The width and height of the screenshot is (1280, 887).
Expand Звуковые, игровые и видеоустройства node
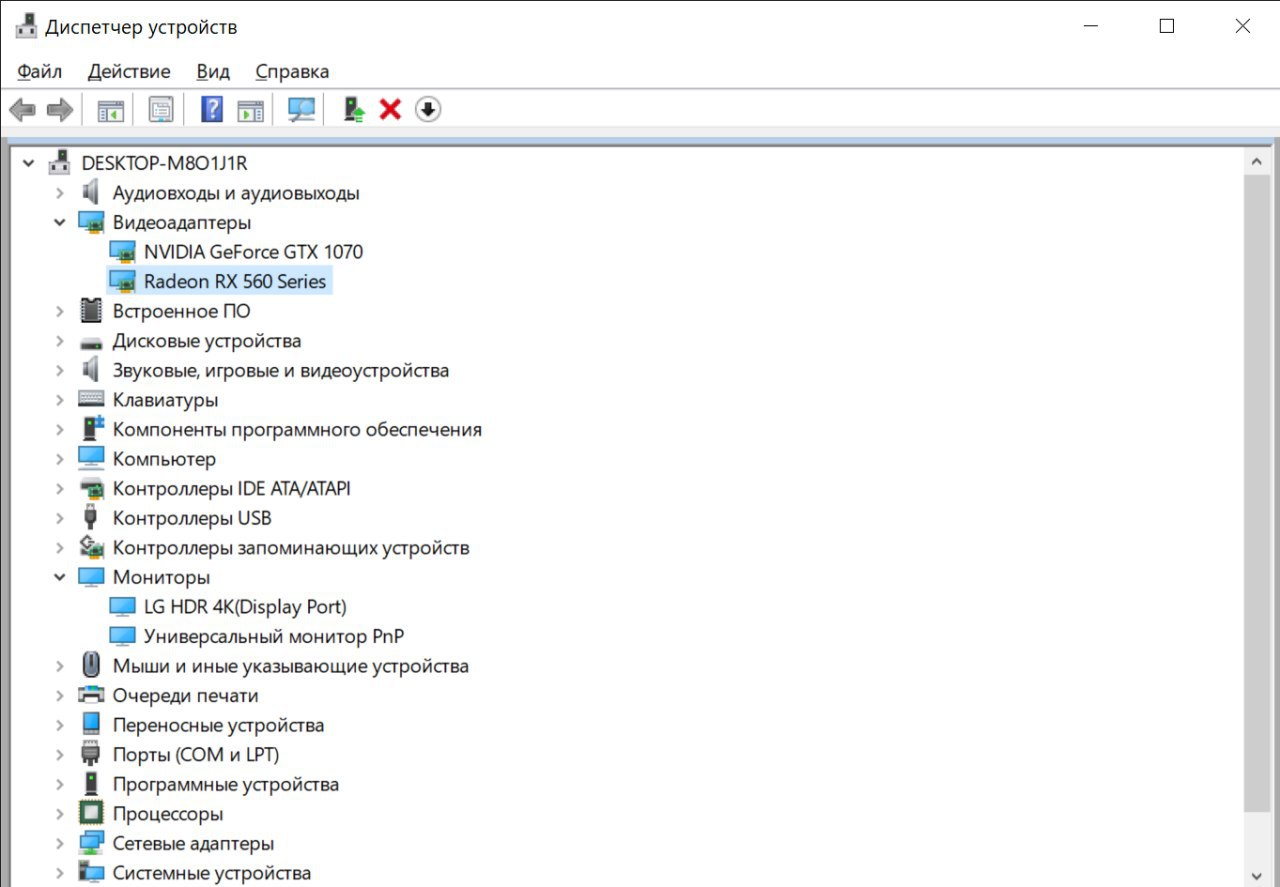pos(60,370)
